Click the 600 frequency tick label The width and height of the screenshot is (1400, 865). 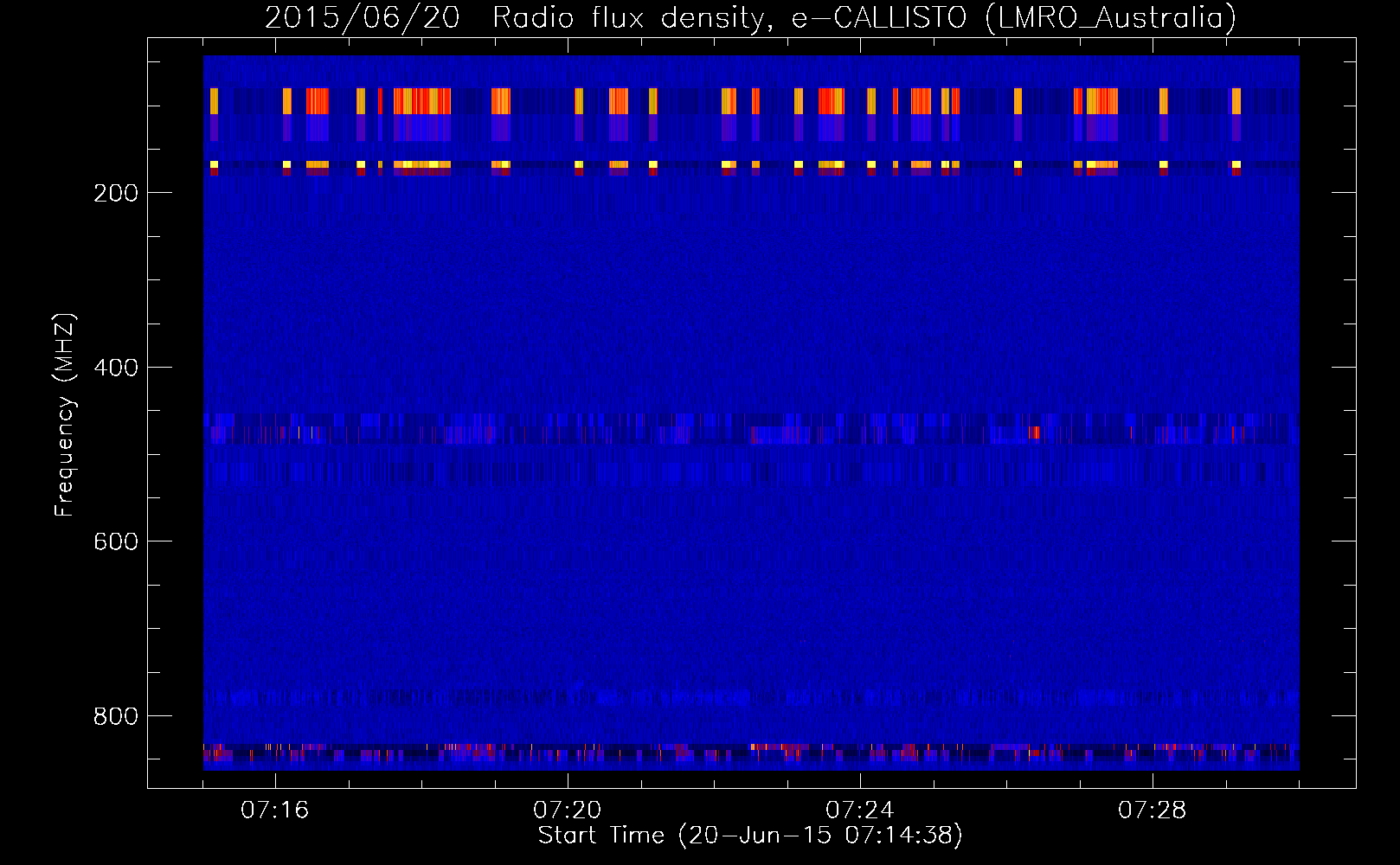[x=116, y=541]
